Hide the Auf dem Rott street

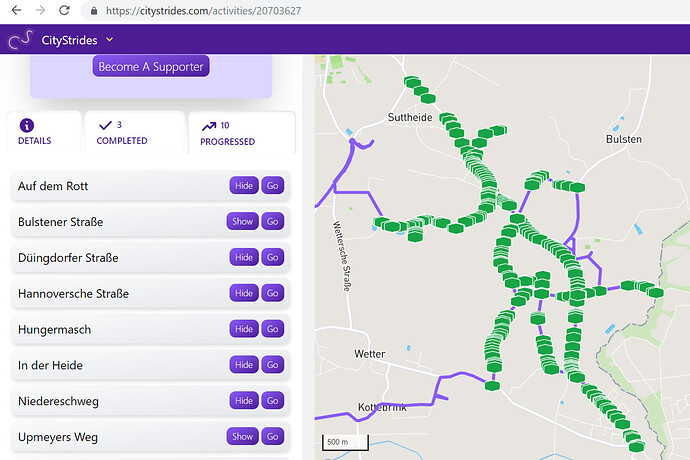[x=244, y=186]
